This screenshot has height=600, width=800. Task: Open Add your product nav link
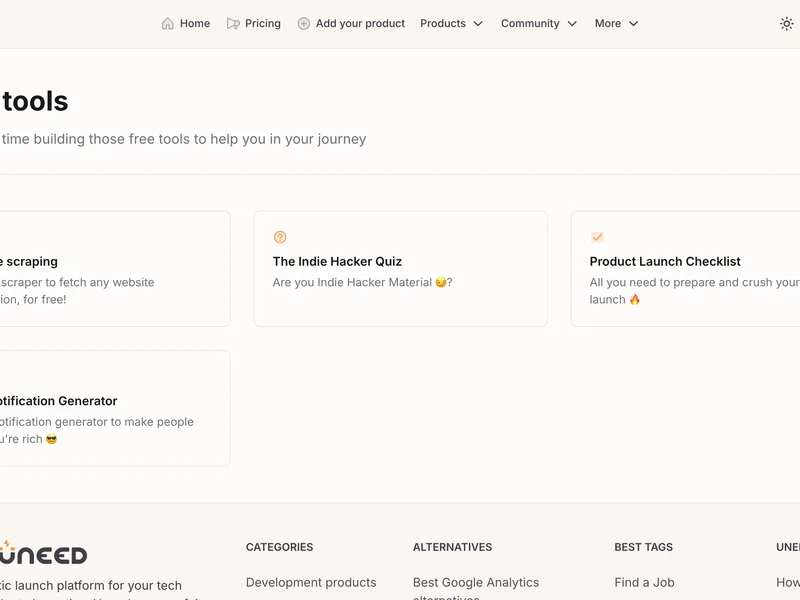tap(360, 23)
